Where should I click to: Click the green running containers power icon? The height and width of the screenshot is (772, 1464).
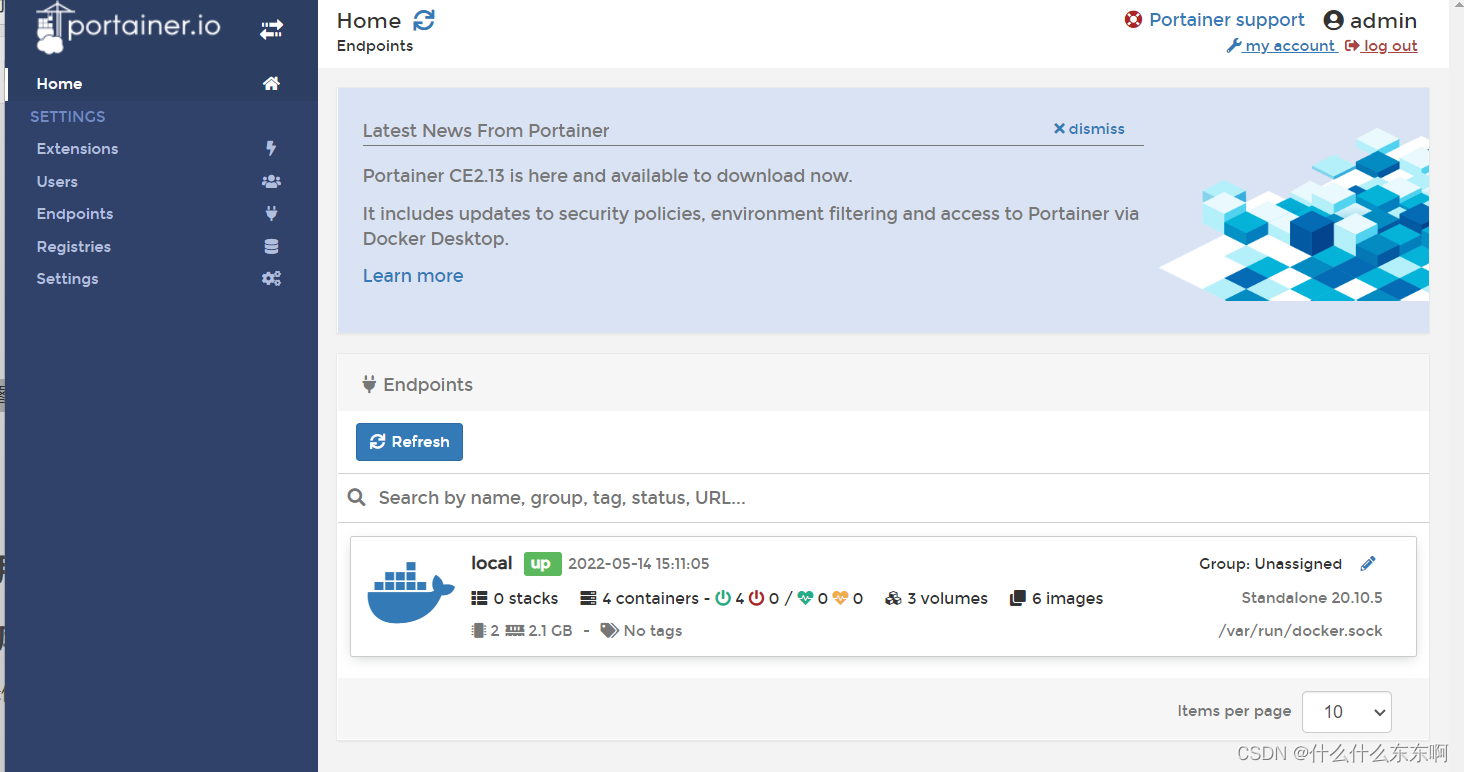click(723, 599)
